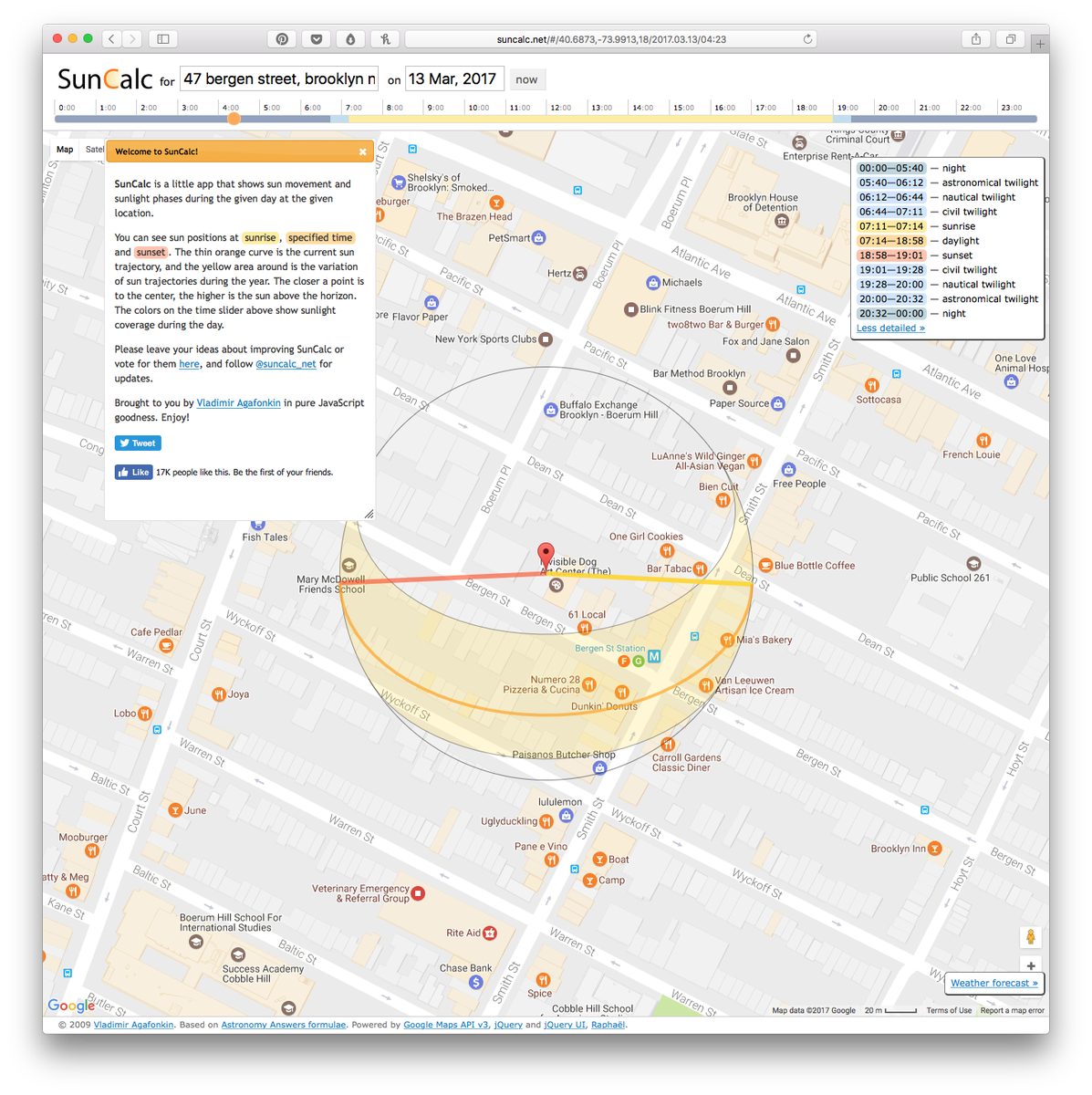Open the @suncalc_net link
This screenshot has height=1095, width=1092.
(x=286, y=364)
